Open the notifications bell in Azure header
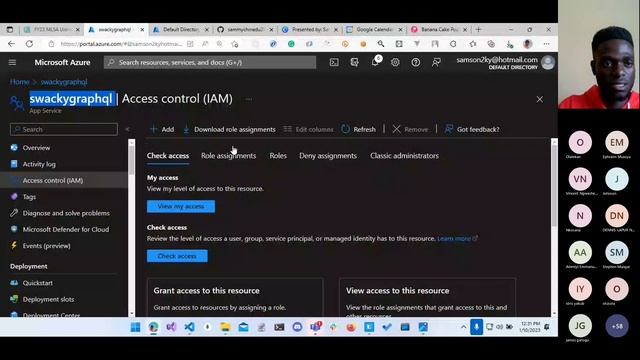 pyautogui.click(x=375, y=62)
